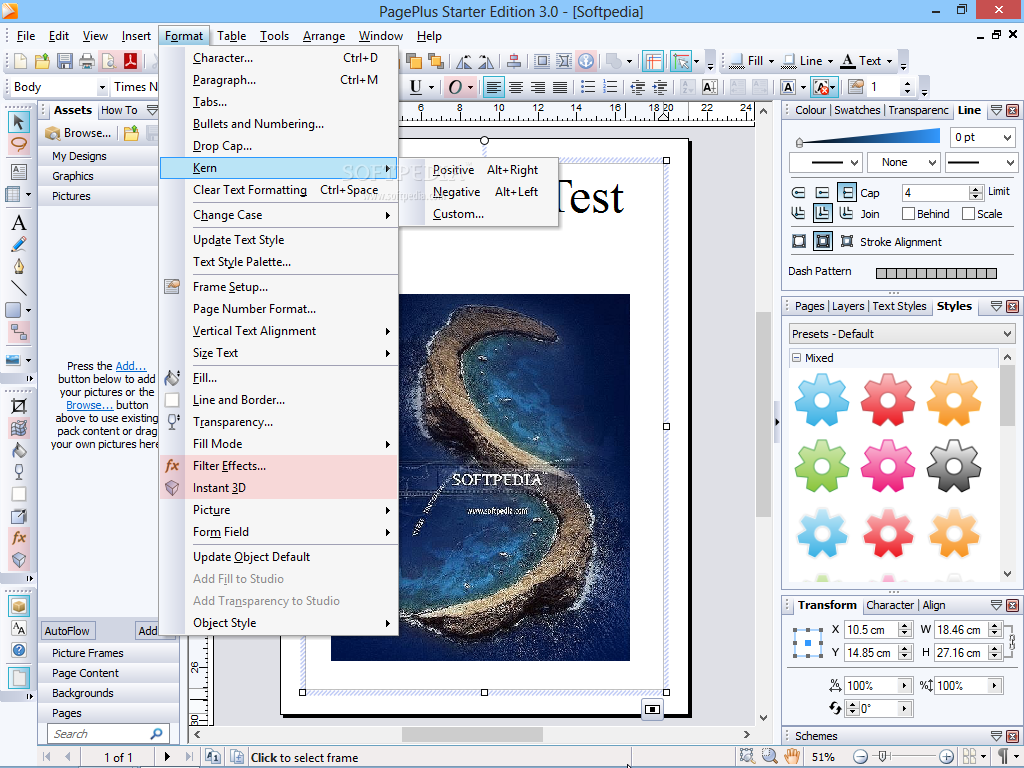
Task: Click the Dash Pattern bar
Action: click(x=936, y=273)
